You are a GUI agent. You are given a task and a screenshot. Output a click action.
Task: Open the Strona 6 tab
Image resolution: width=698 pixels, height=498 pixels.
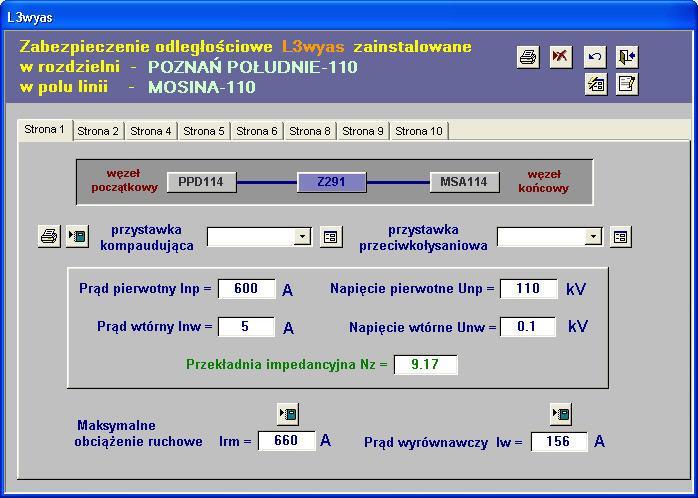[257, 131]
